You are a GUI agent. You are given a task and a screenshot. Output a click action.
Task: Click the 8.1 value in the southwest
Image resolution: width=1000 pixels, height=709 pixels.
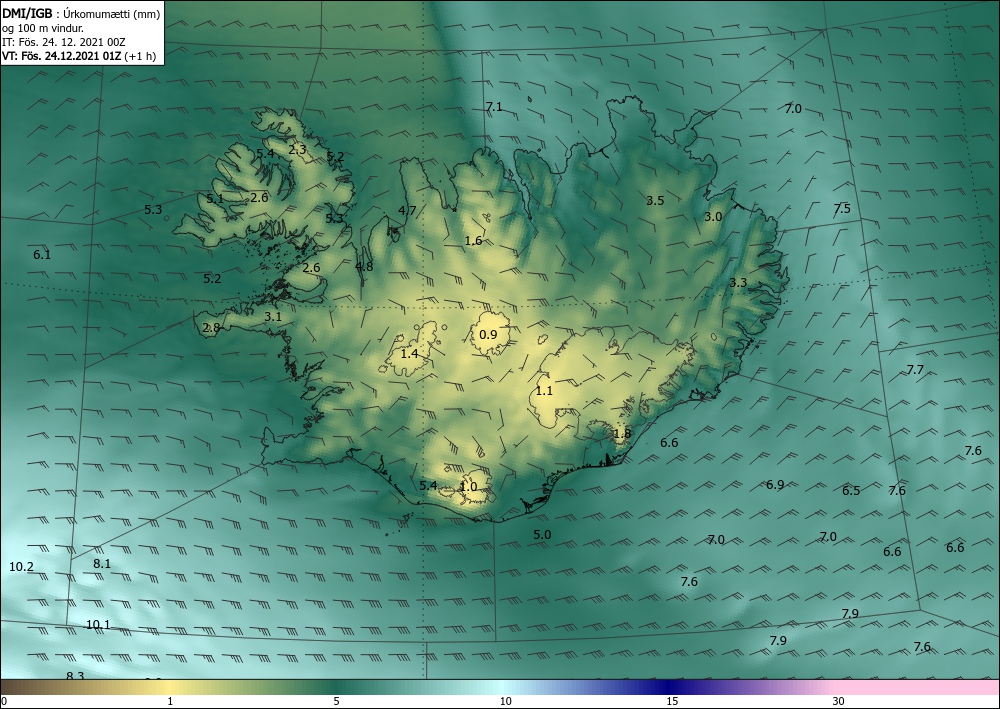pyautogui.click(x=102, y=563)
